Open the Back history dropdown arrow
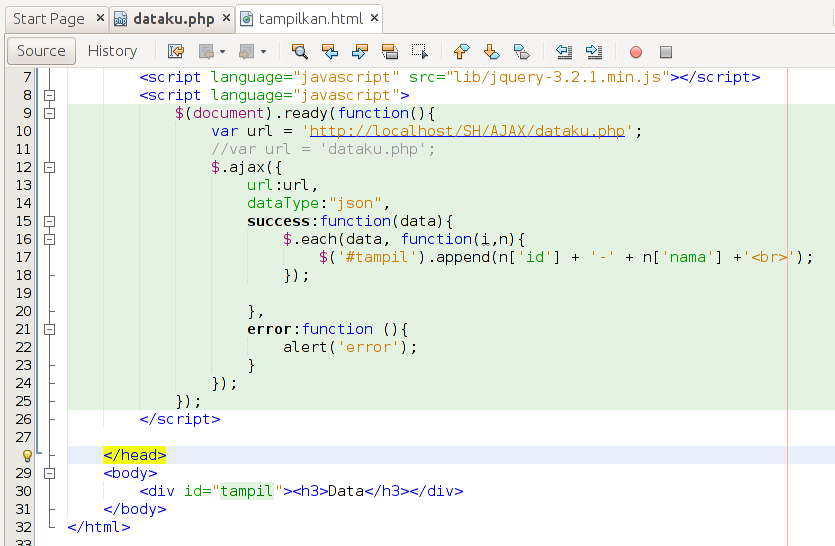The width and height of the screenshot is (835, 546). coord(223,52)
